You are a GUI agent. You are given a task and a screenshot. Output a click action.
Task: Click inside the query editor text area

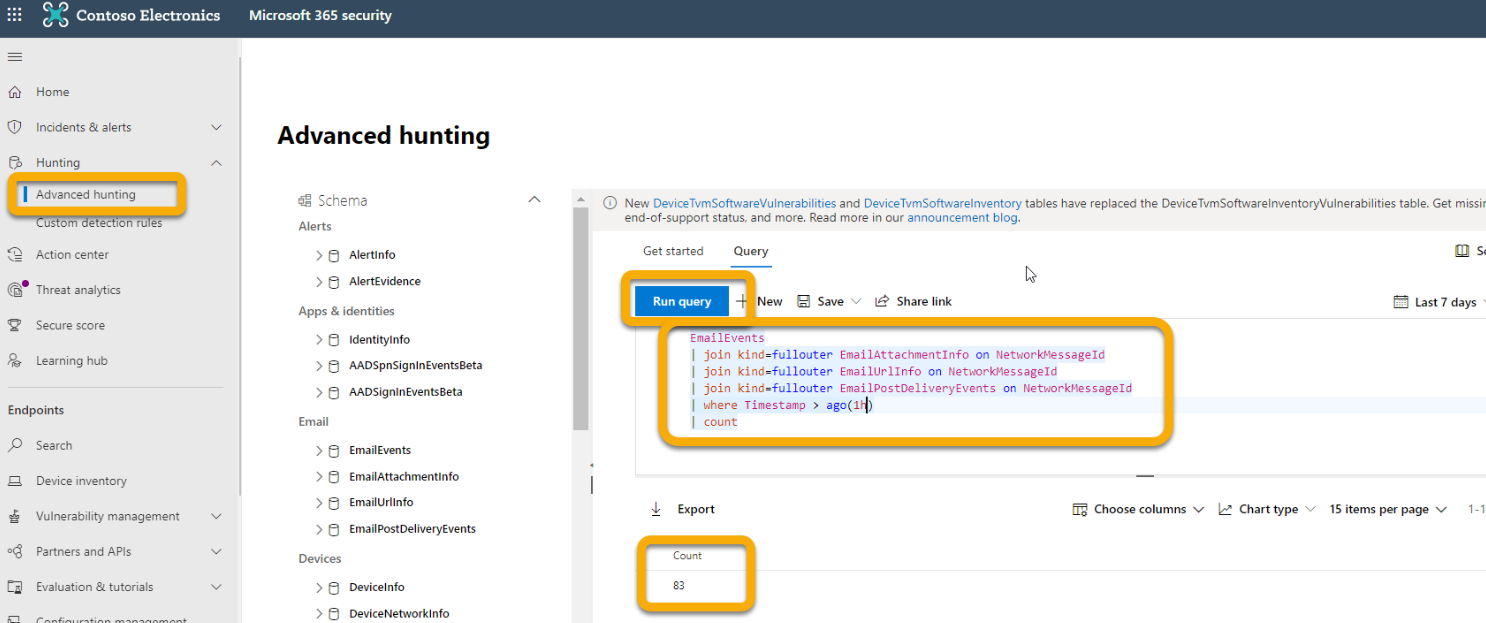1060,397
